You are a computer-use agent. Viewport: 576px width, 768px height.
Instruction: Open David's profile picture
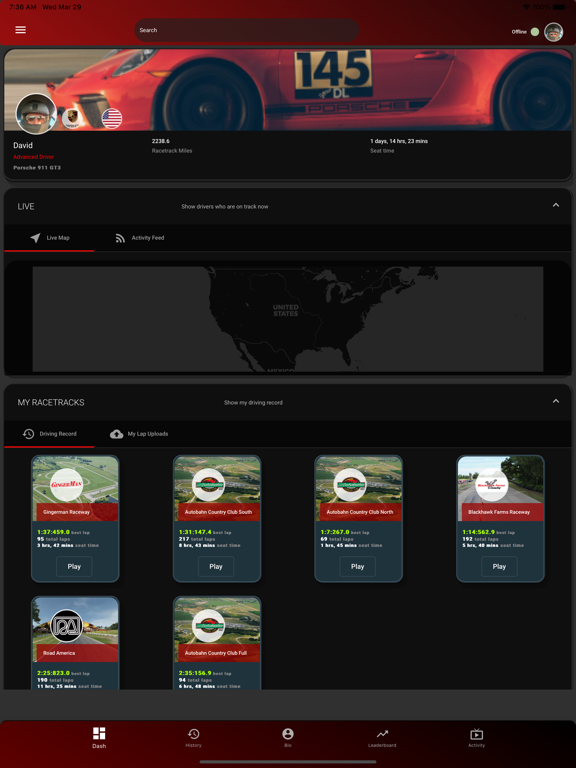[x=36, y=114]
